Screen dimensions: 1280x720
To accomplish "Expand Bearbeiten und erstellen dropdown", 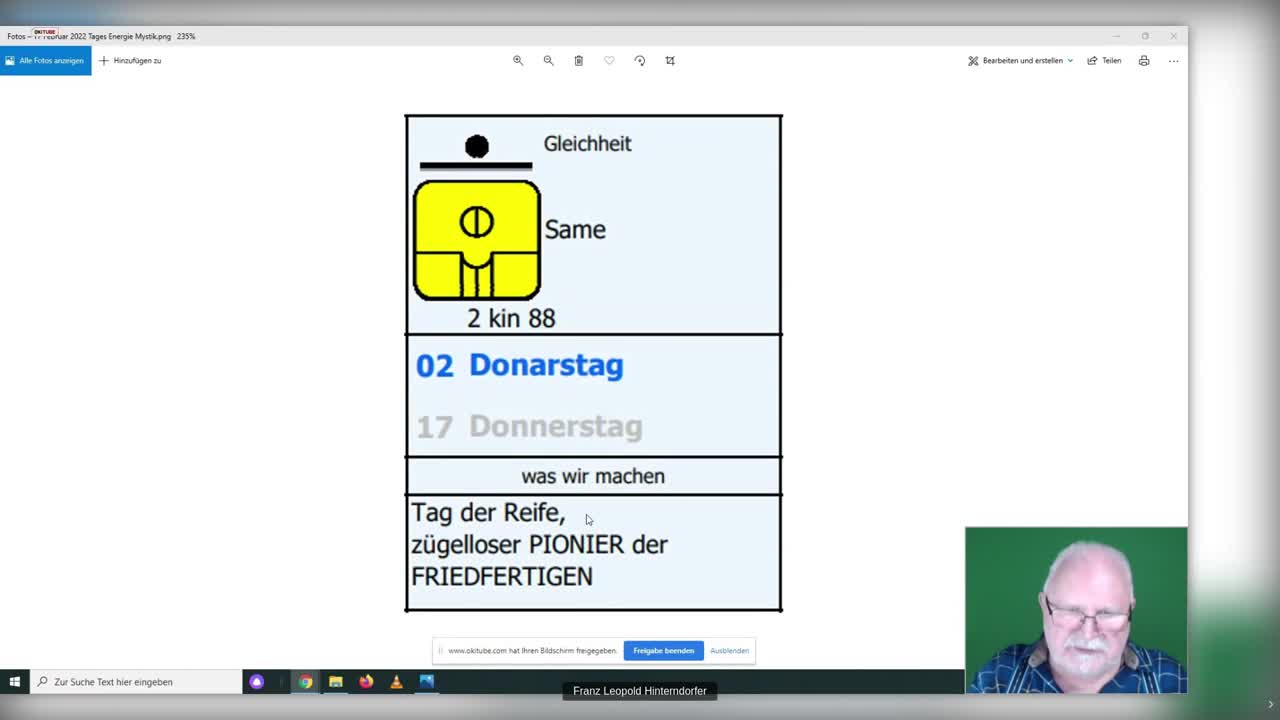I will [1020, 60].
